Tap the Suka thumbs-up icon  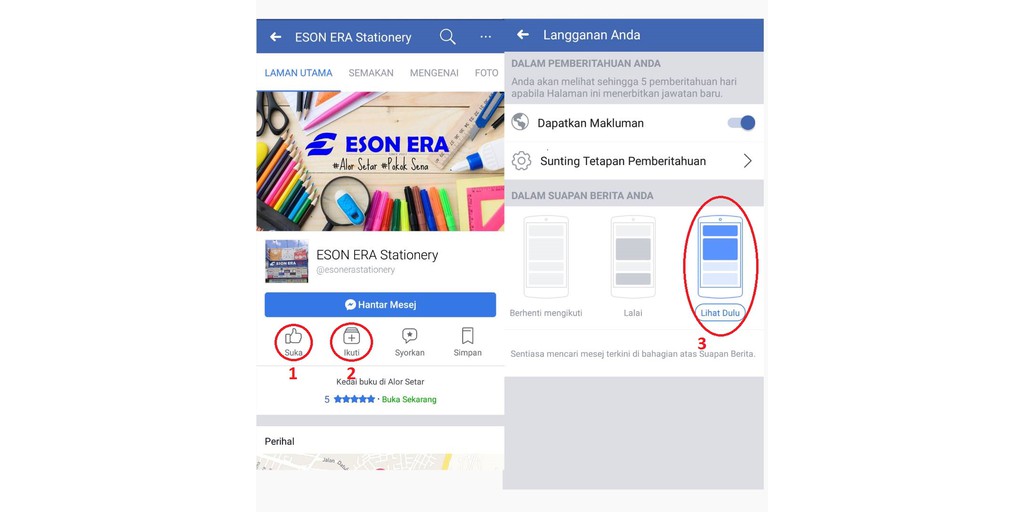coord(293,336)
